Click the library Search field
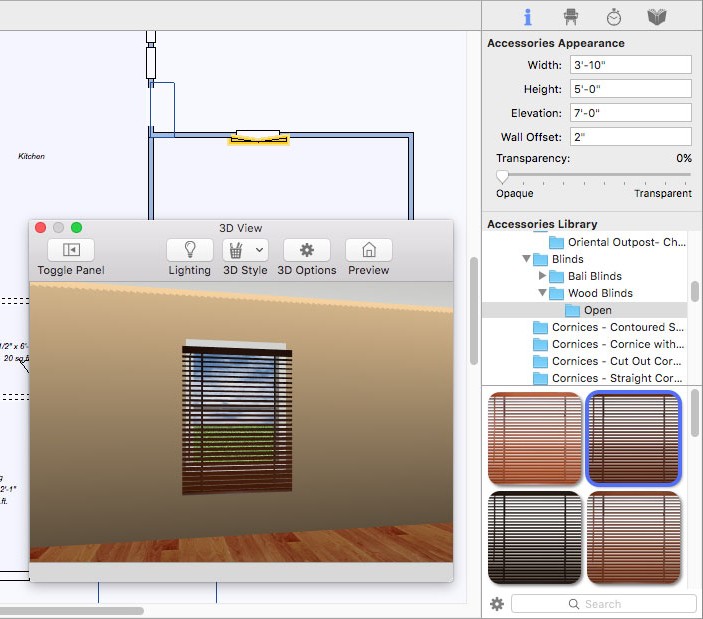 point(603,604)
